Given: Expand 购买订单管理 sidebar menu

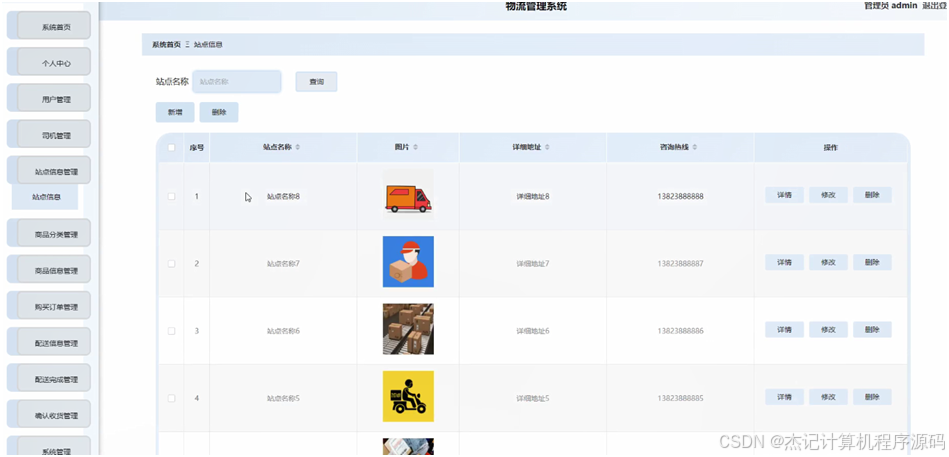Looking at the screenshot, I should click(49, 306).
